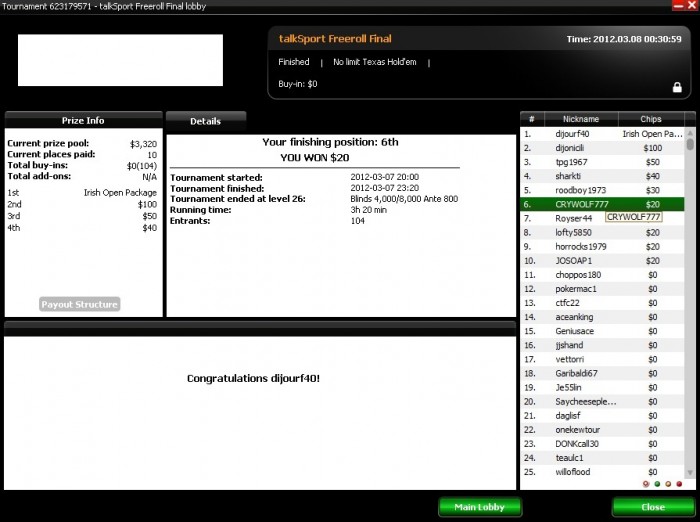Click the Payout Structure button
This screenshot has width=700, height=522.
[x=79, y=304]
